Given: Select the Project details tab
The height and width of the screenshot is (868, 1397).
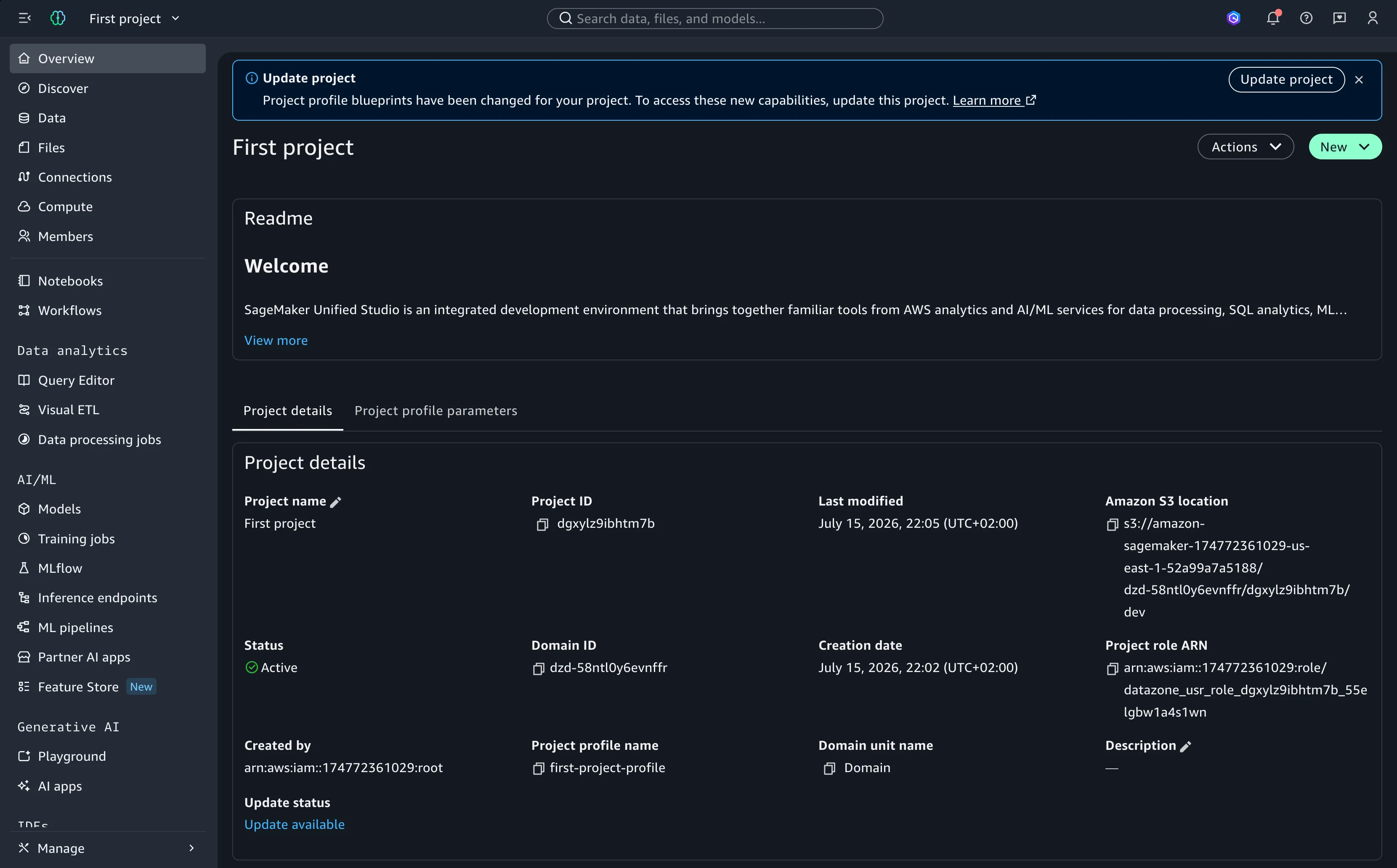Looking at the screenshot, I should point(288,410).
